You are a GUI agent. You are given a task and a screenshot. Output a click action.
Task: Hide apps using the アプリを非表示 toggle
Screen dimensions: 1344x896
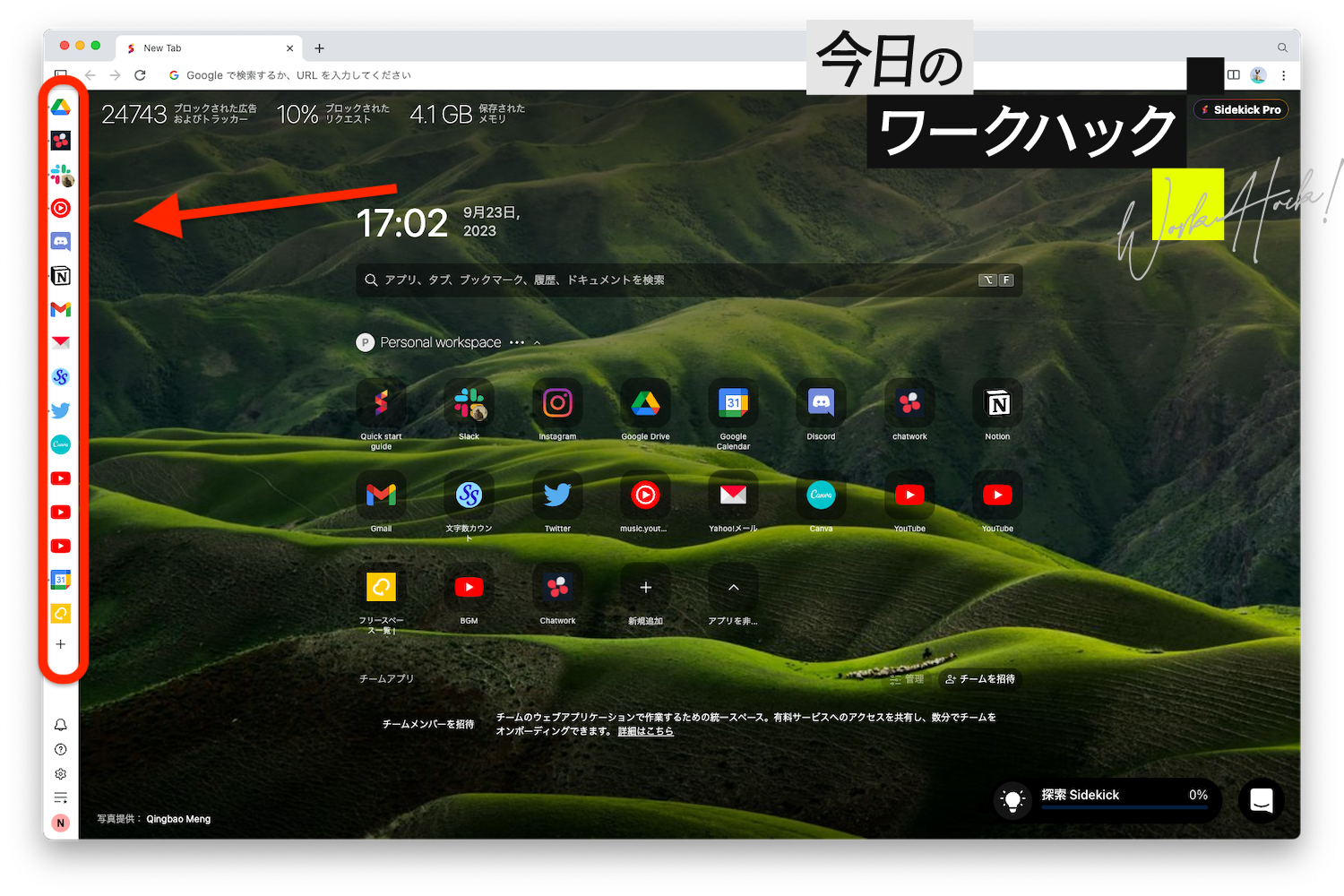pyautogui.click(x=733, y=587)
